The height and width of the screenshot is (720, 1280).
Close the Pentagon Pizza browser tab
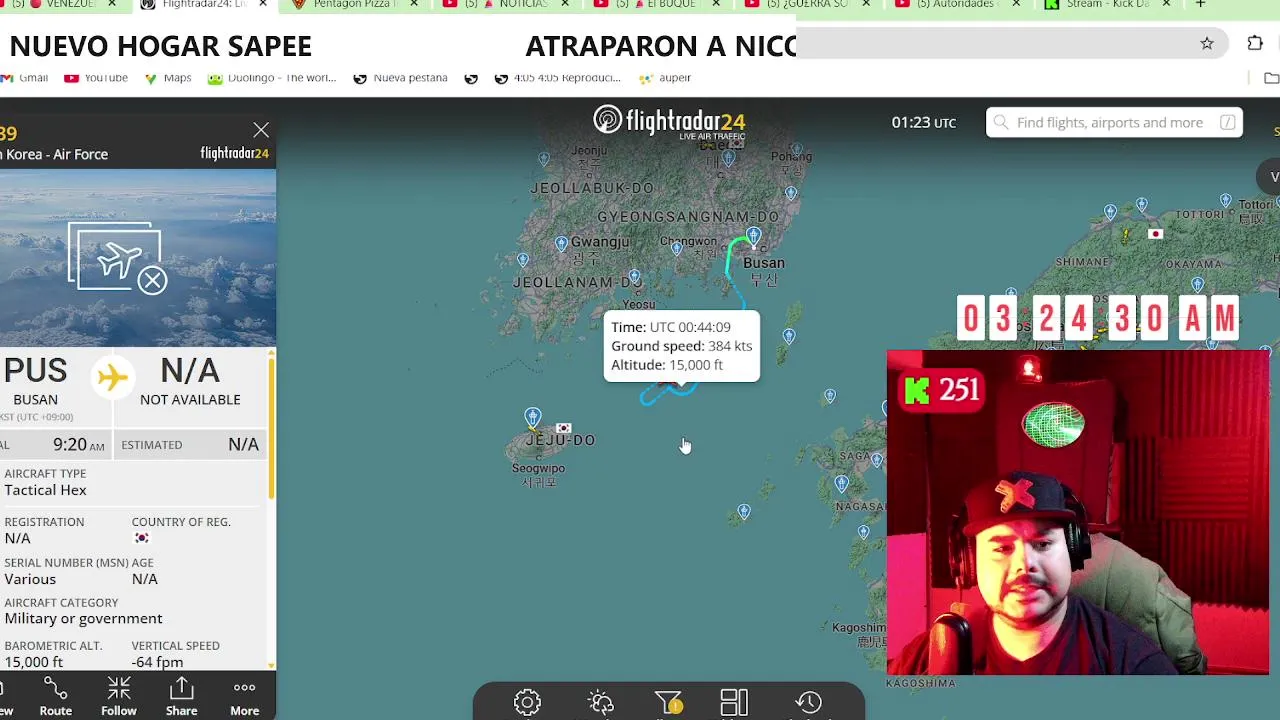click(414, 4)
